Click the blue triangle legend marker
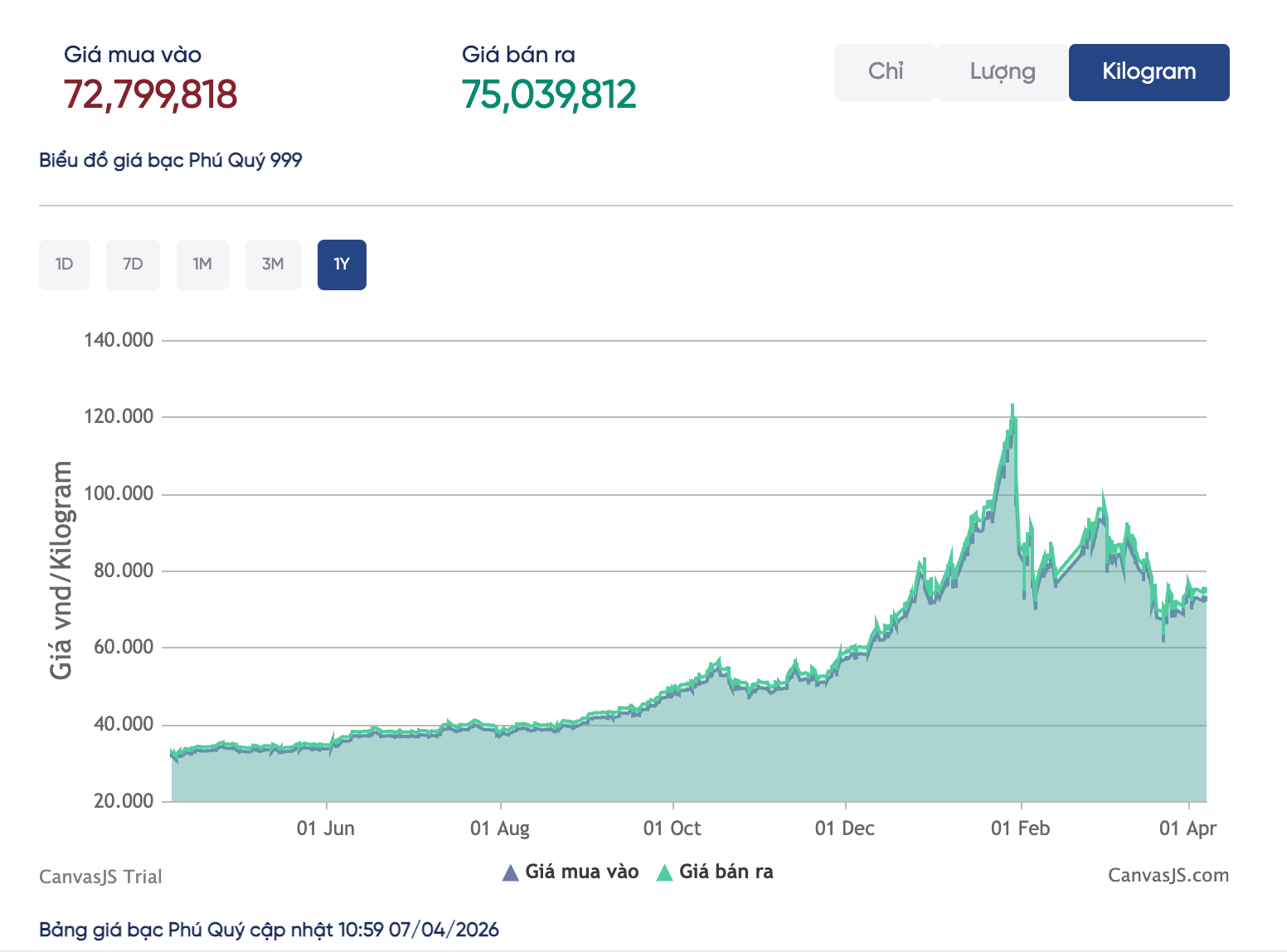The height and width of the screenshot is (952, 1287). coord(511,872)
